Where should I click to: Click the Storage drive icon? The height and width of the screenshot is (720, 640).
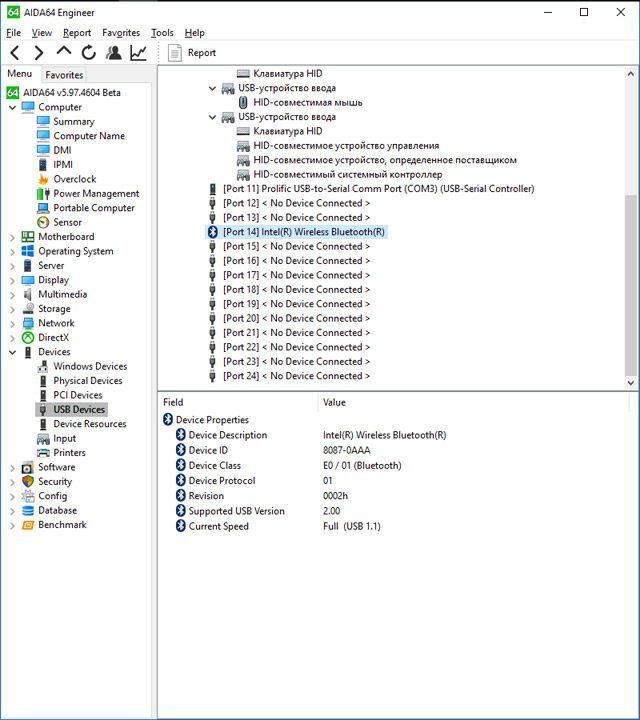click(x=28, y=309)
